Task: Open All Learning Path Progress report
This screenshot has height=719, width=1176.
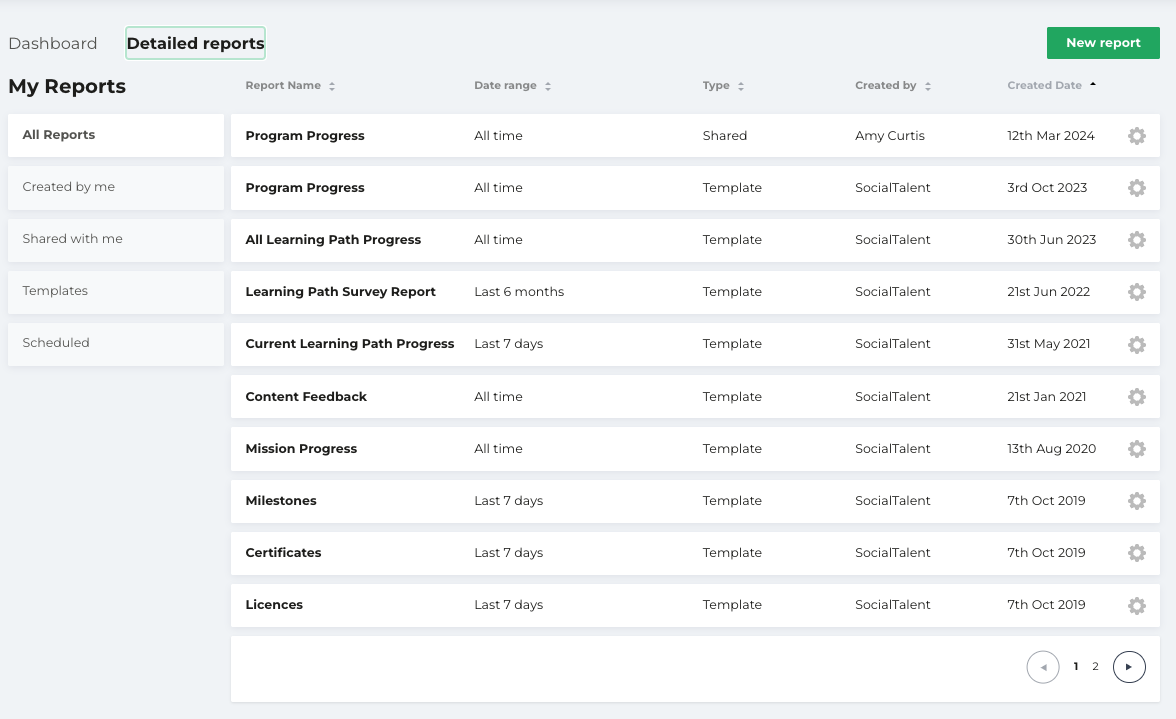Action: pos(333,240)
